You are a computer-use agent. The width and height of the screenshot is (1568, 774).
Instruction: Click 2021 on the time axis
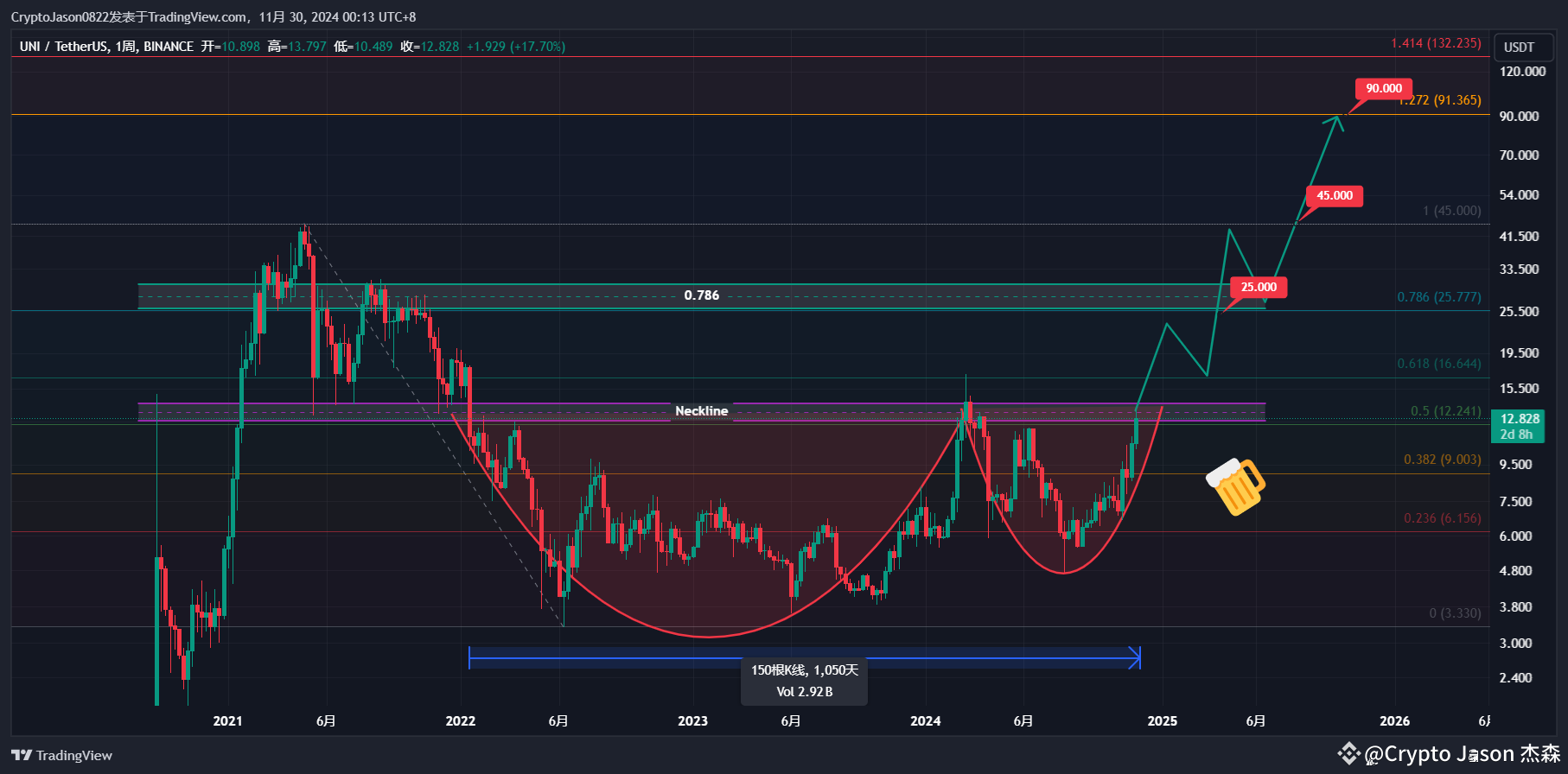[228, 721]
